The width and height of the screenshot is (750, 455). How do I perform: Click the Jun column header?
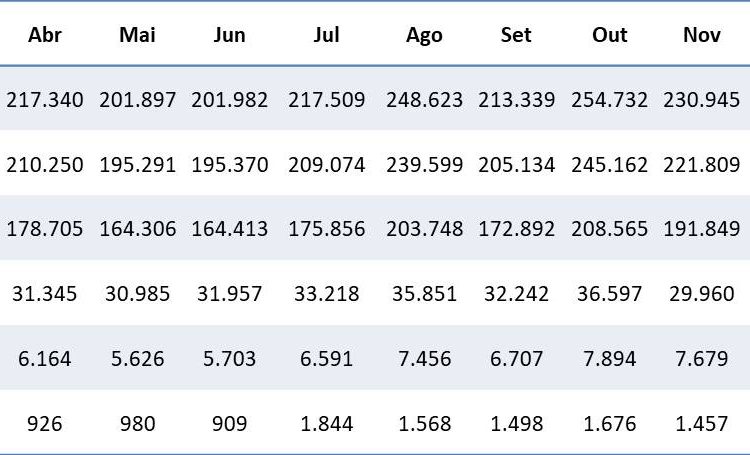point(229,35)
